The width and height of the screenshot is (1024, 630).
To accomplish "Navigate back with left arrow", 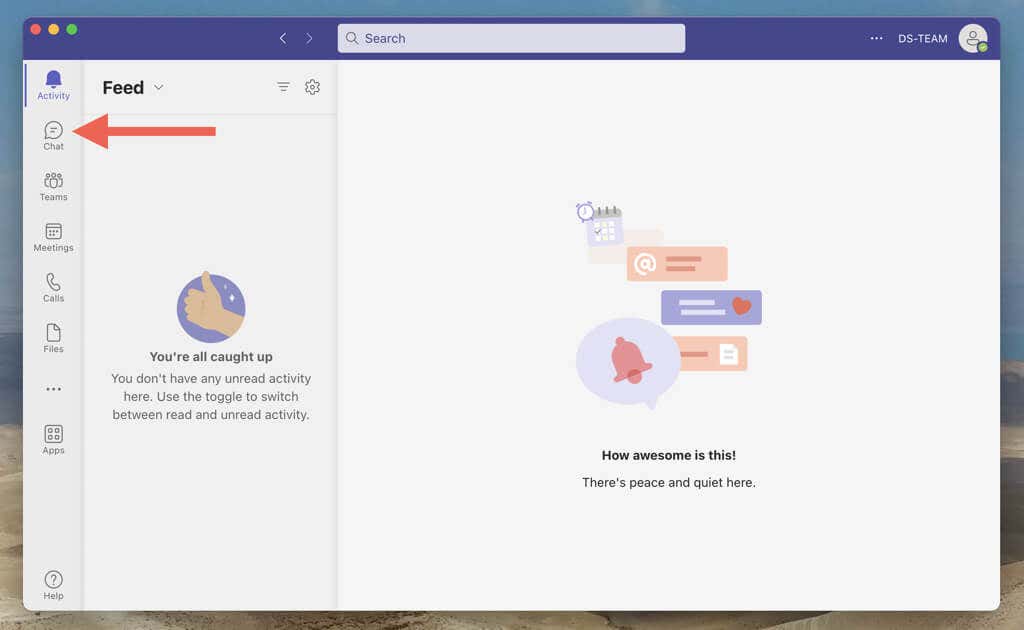I will tap(283, 38).
